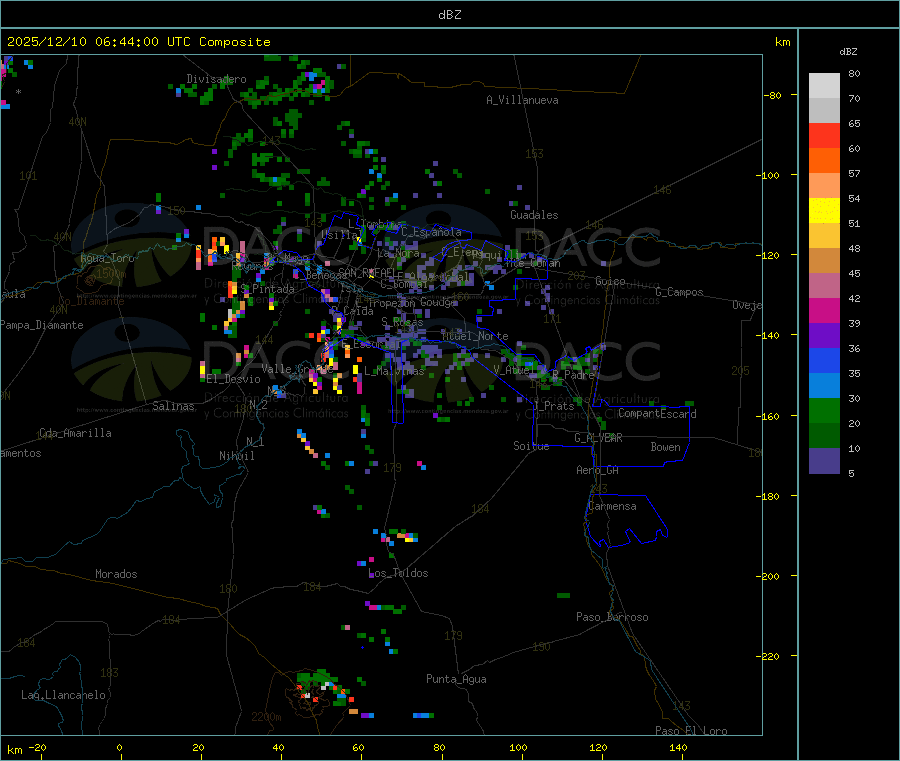Viewport: 900px width, 761px height.
Task: Click the red 60-65 dBZ legend swatch
Action: click(824, 135)
